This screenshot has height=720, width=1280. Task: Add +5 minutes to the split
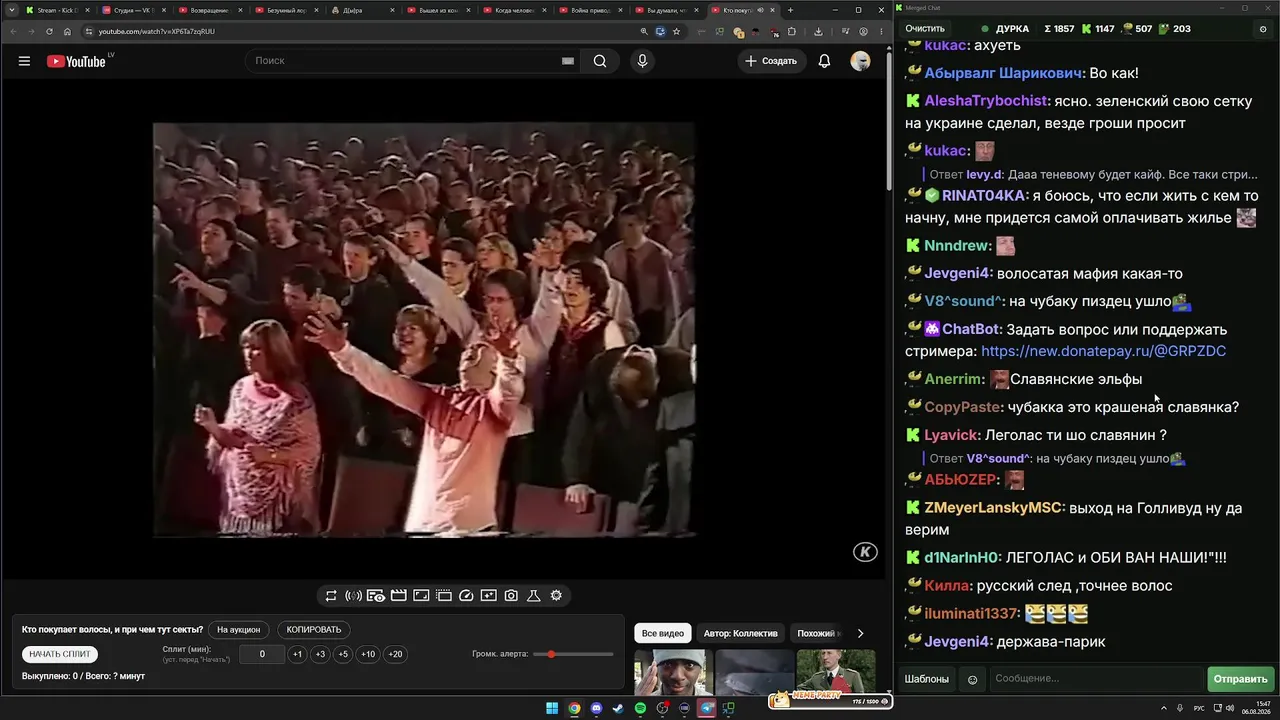tap(343, 654)
